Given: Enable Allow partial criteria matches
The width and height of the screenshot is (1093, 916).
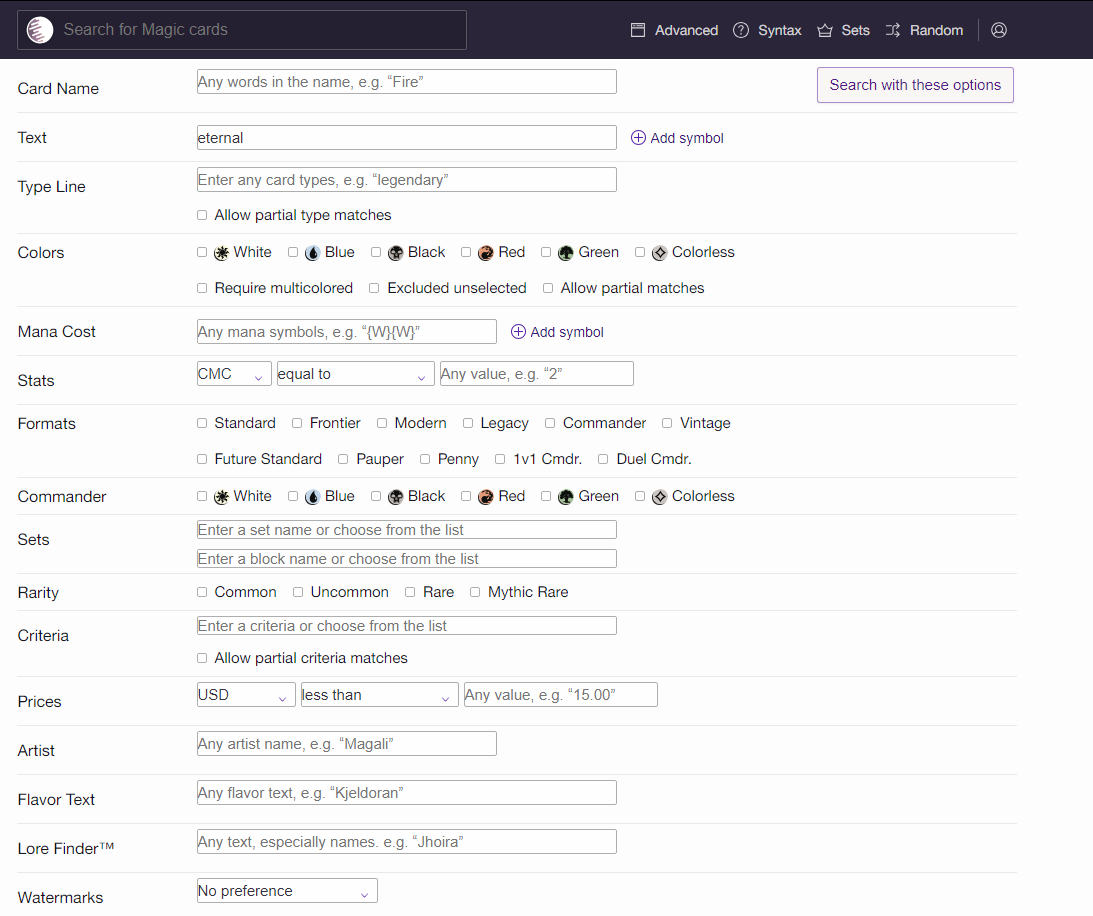Looking at the screenshot, I should point(202,658).
